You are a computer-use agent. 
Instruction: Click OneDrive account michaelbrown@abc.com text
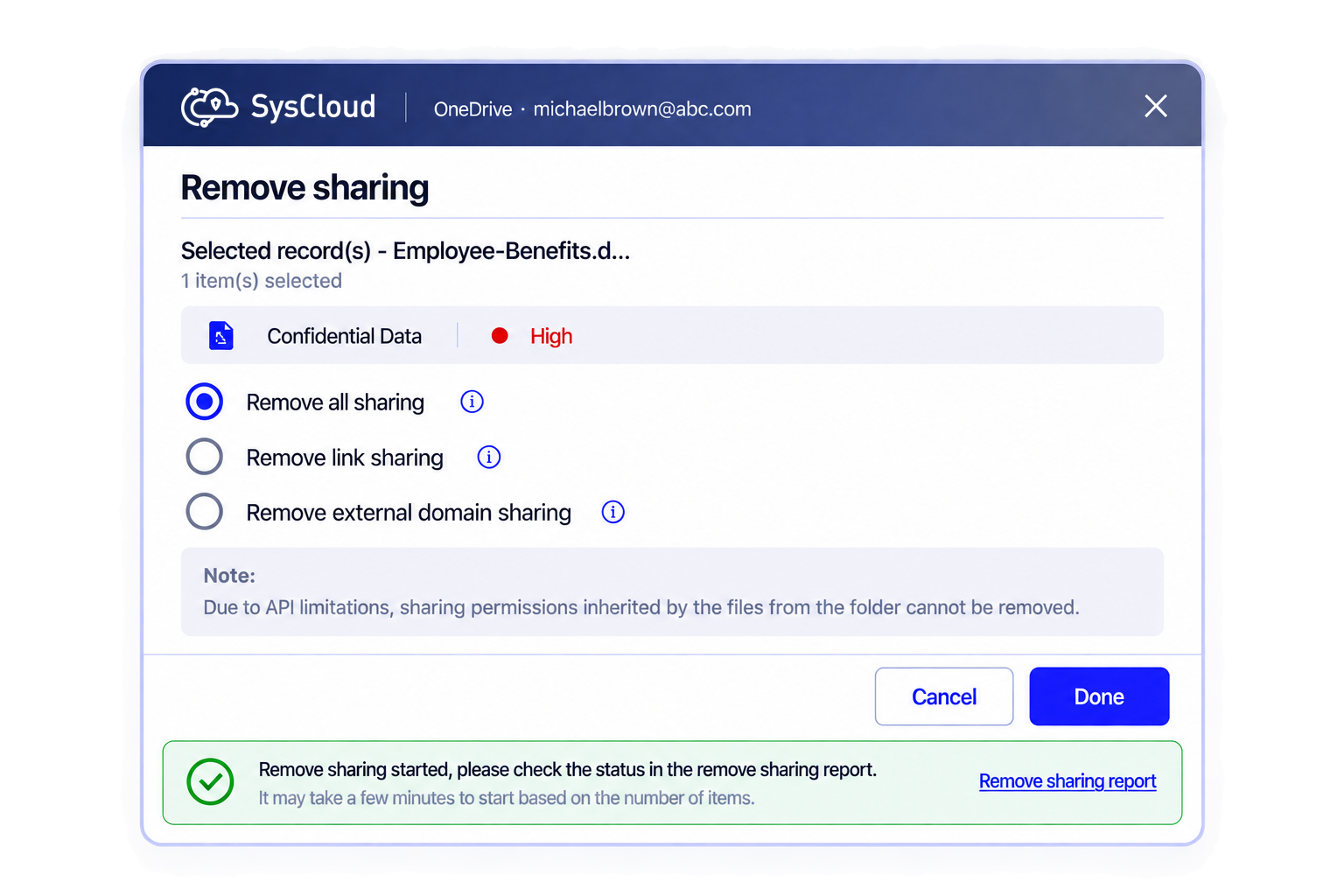coord(592,109)
